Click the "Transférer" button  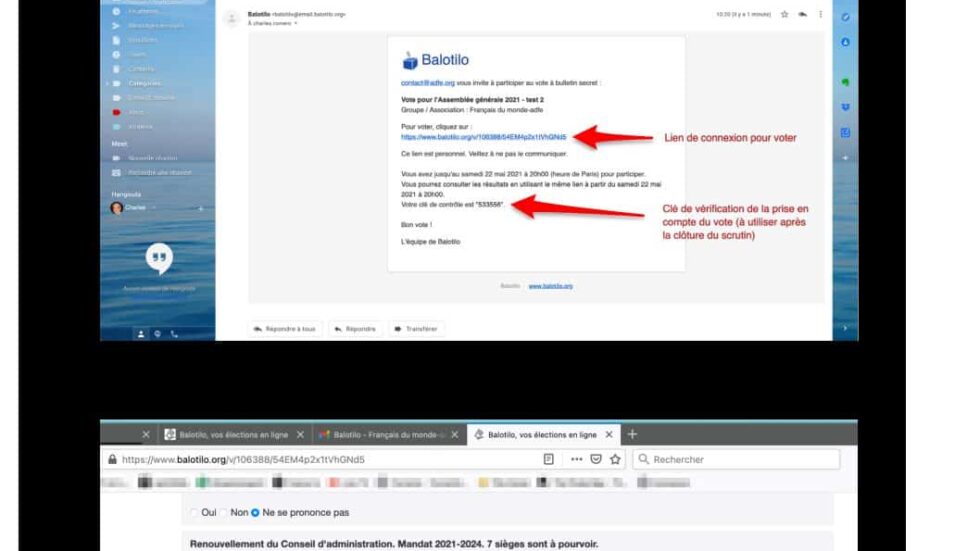tap(416, 328)
